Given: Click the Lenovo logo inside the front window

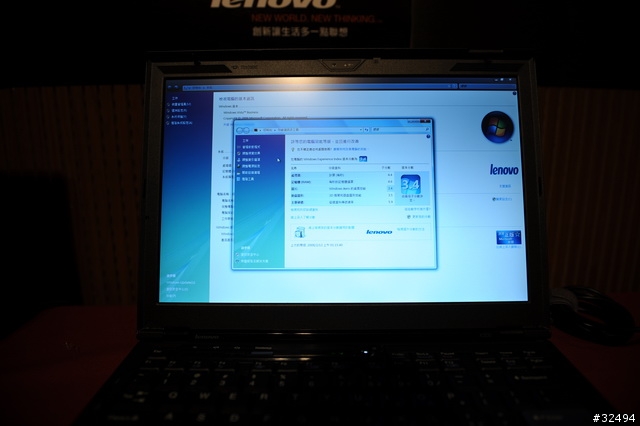Looking at the screenshot, I should [x=379, y=232].
